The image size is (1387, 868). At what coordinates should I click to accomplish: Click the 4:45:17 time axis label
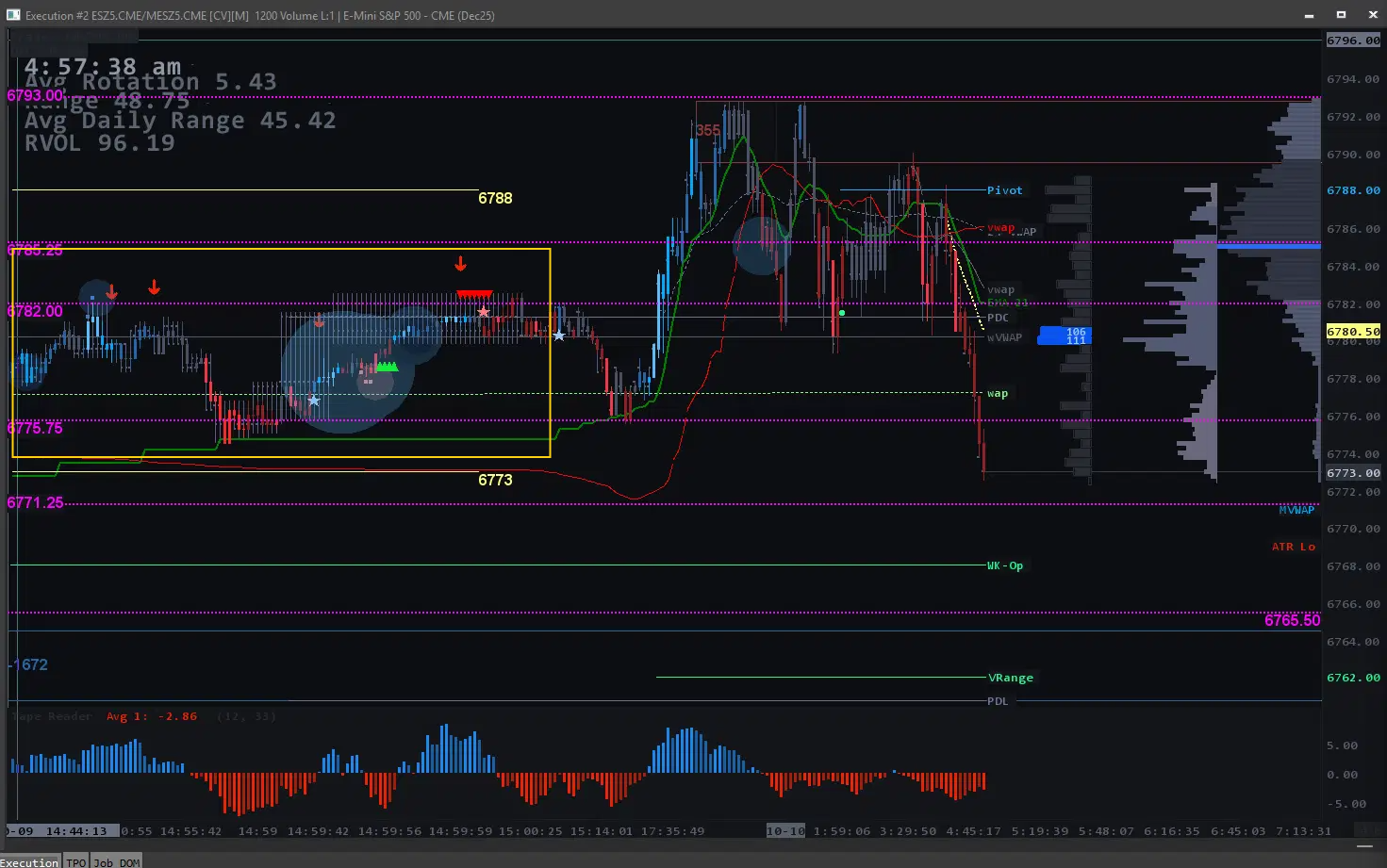click(973, 831)
